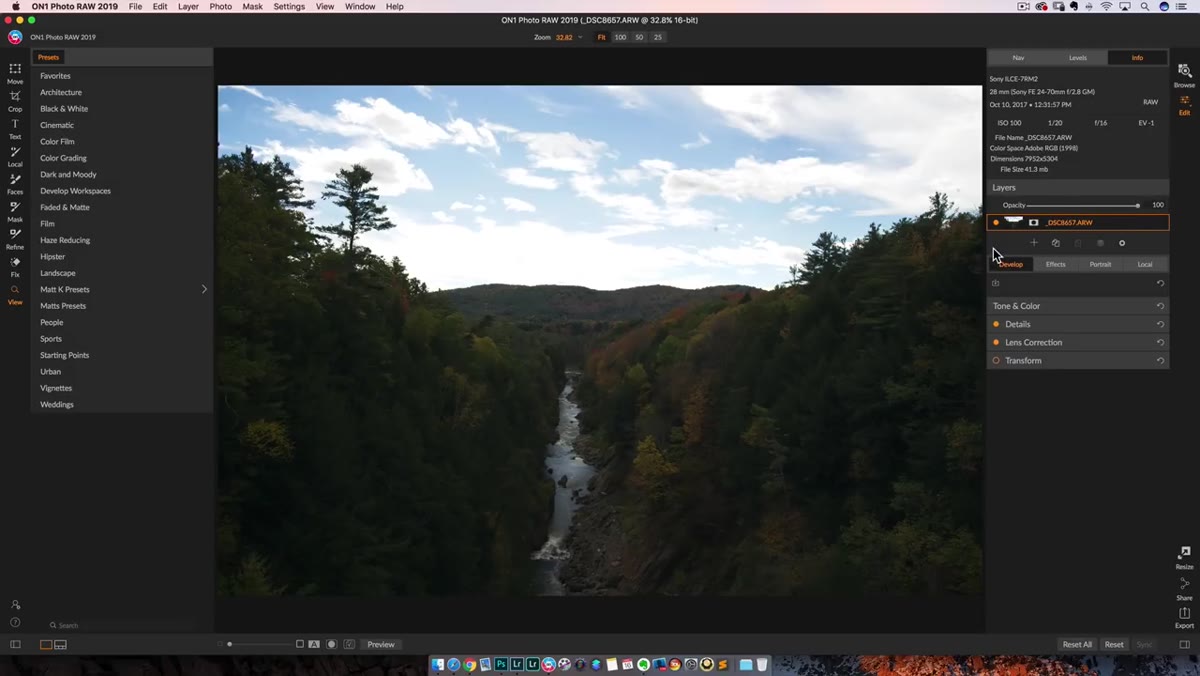Image resolution: width=1200 pixels, height=676 pixels.
Task: Set zoom to 25
Action: 657,37
